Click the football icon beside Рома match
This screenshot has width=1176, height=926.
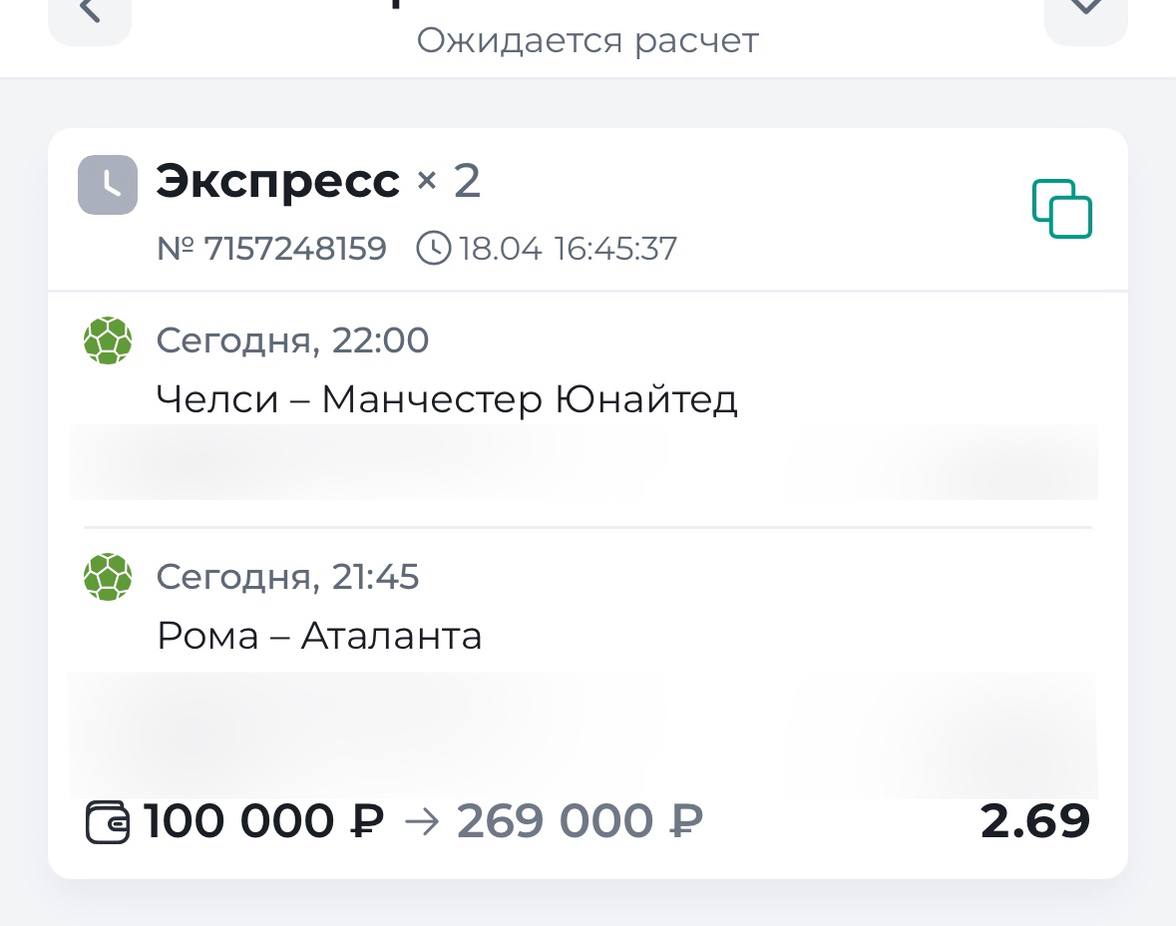click(x=108, y=577)
